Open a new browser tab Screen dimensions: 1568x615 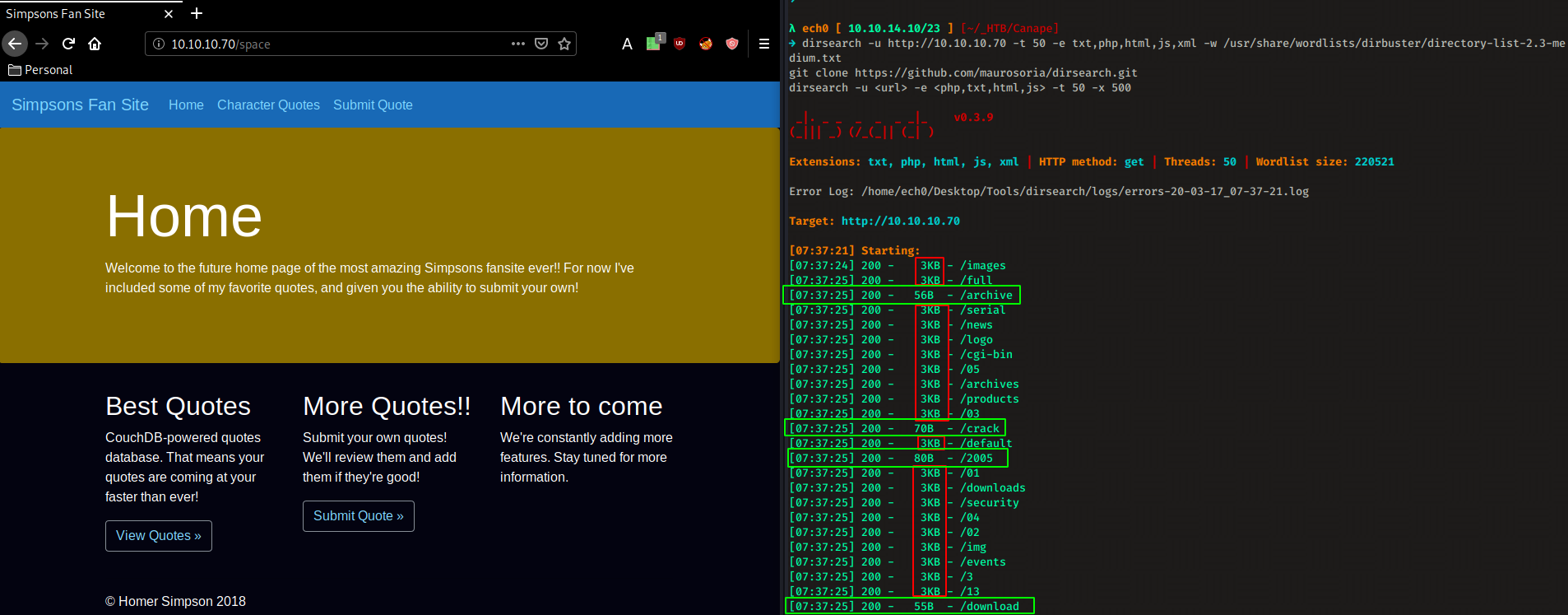tap(197, 13)
